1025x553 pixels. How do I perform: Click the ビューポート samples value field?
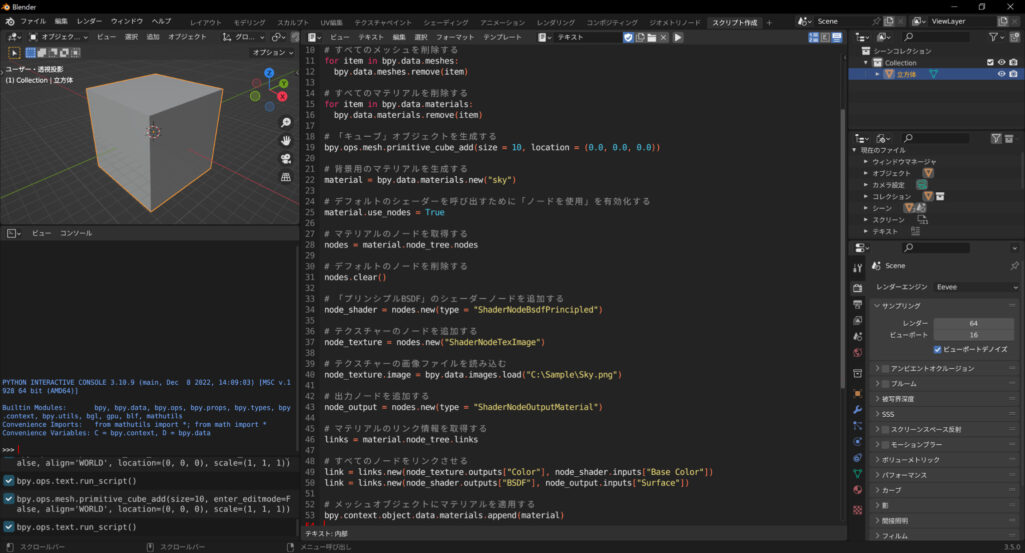[x=973, y=335]
